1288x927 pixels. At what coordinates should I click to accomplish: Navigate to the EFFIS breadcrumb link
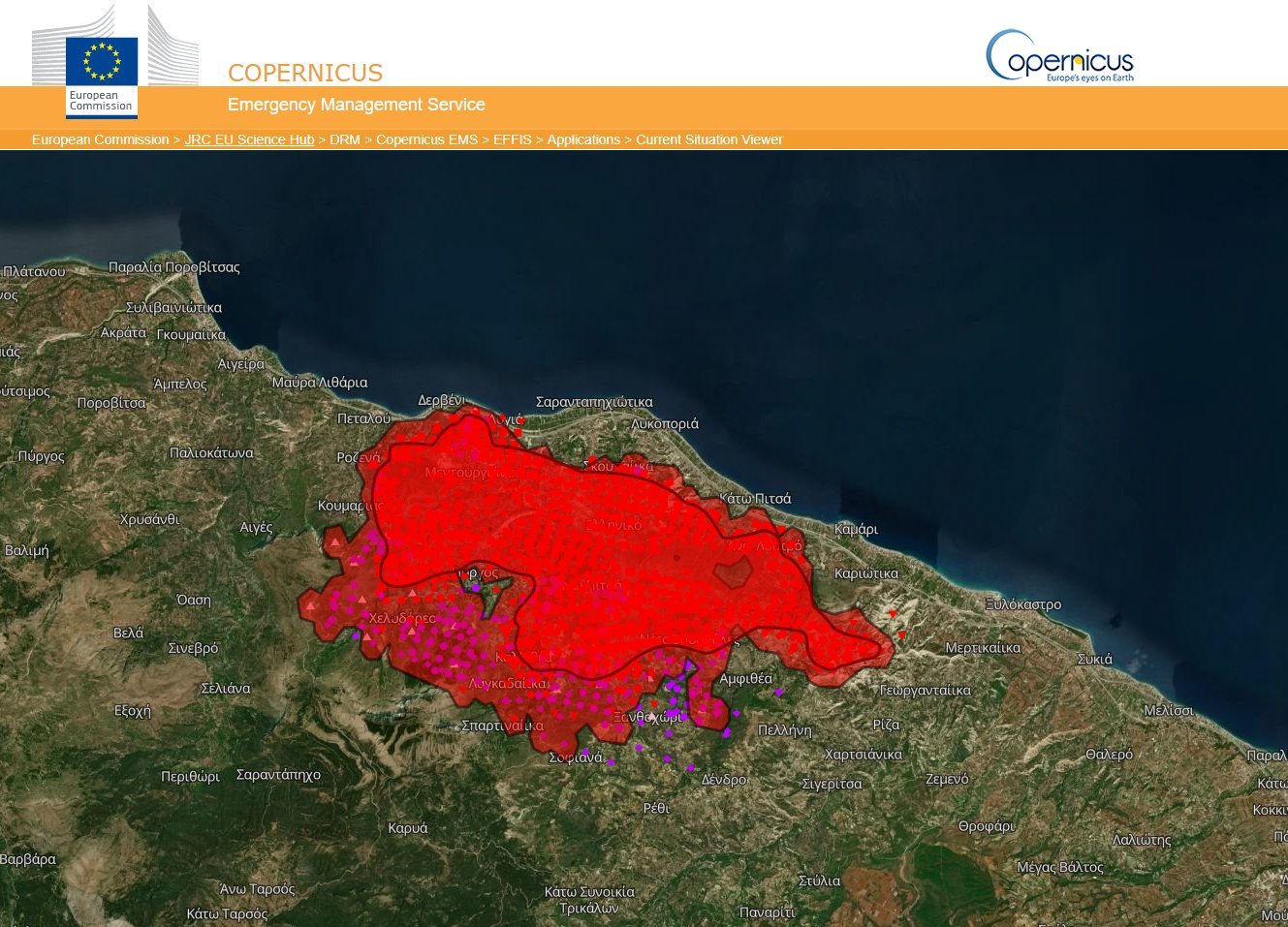click(512, 139)
